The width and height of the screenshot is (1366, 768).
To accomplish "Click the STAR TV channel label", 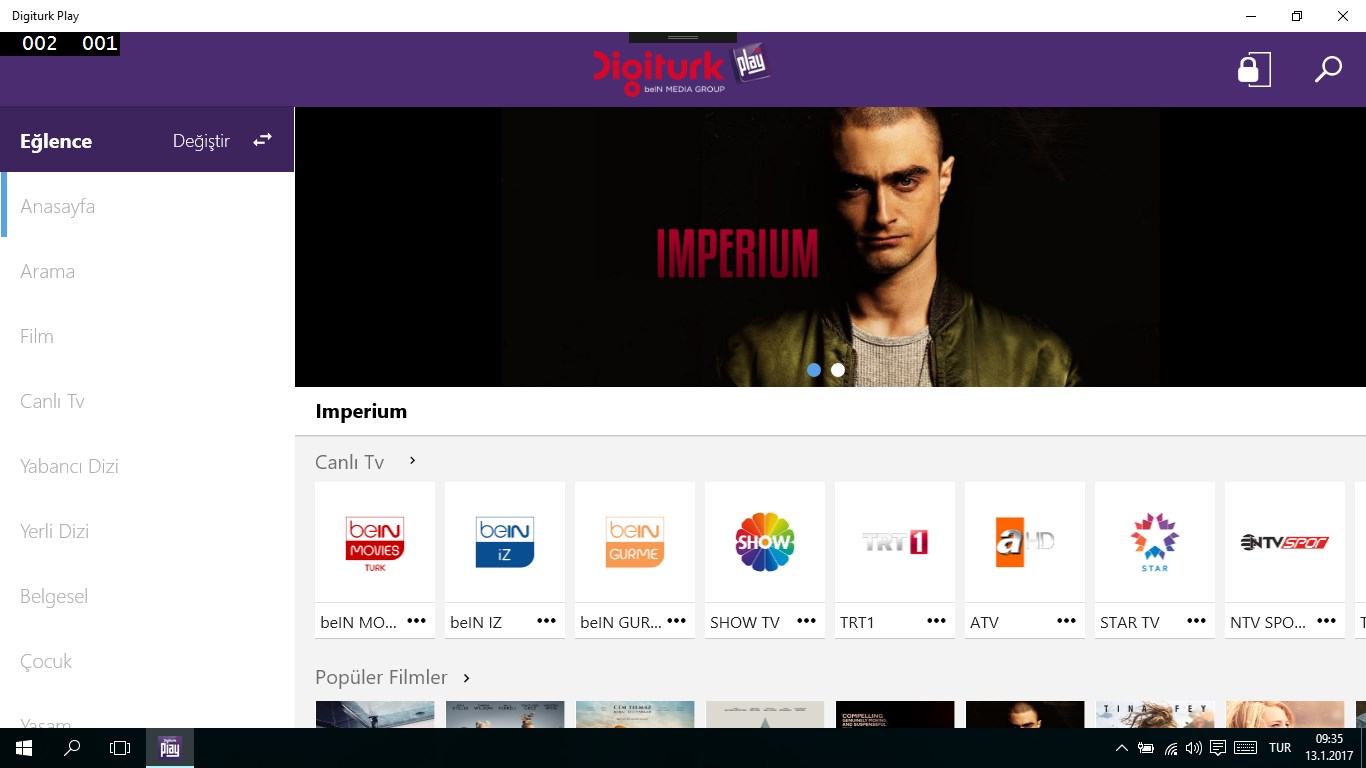I will point(1130,622).
